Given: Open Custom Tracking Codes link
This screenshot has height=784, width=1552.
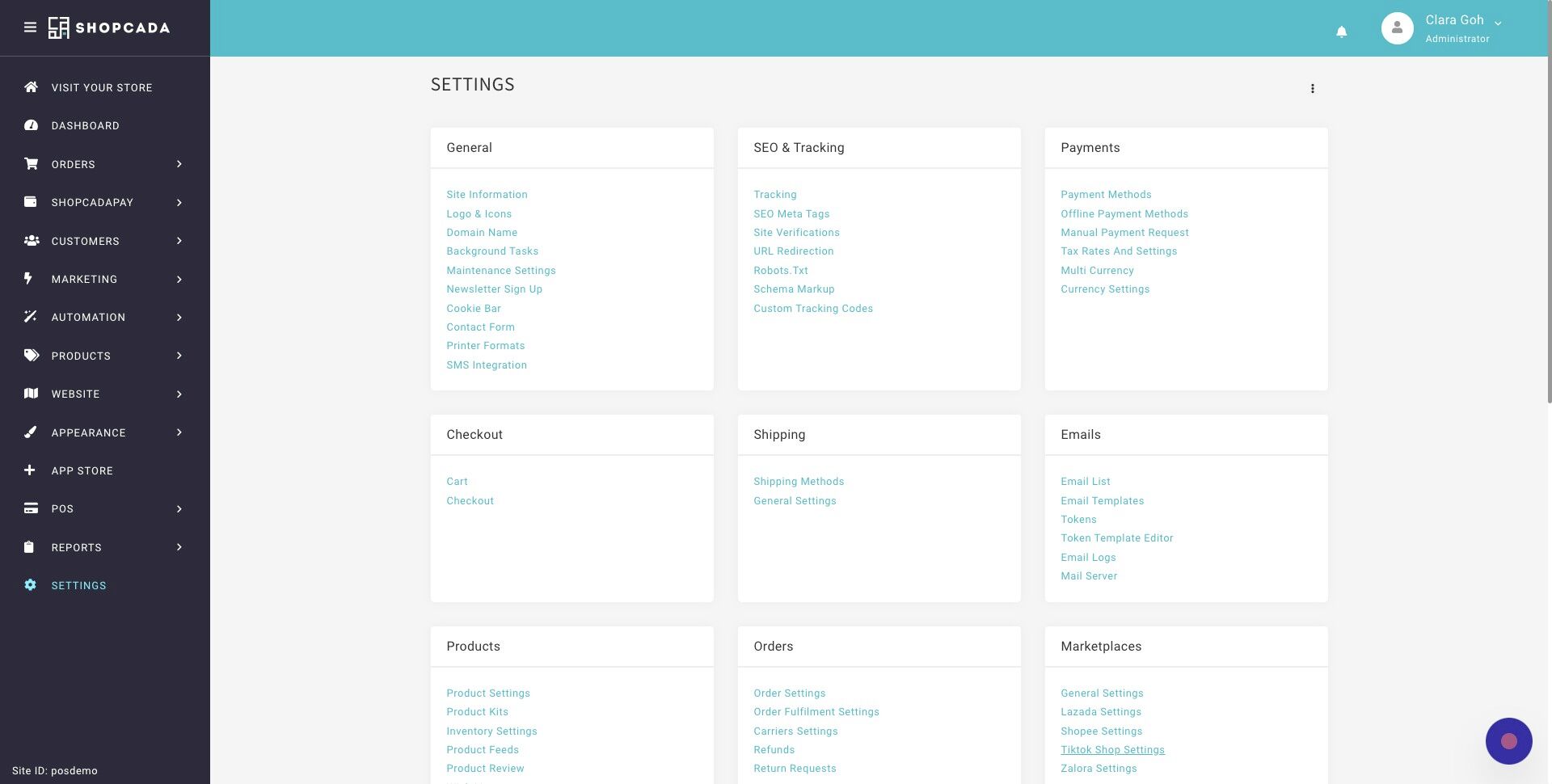Looking at the screenshot, I should click(813, 309).
